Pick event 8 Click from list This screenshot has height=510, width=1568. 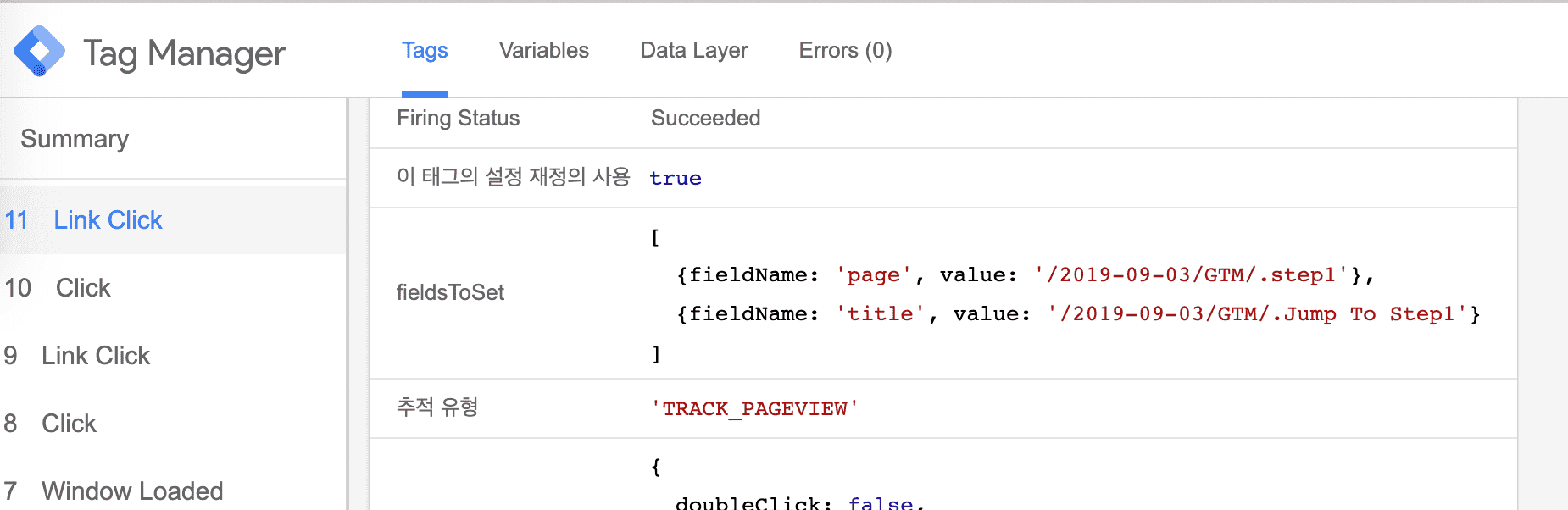point(69,424)
